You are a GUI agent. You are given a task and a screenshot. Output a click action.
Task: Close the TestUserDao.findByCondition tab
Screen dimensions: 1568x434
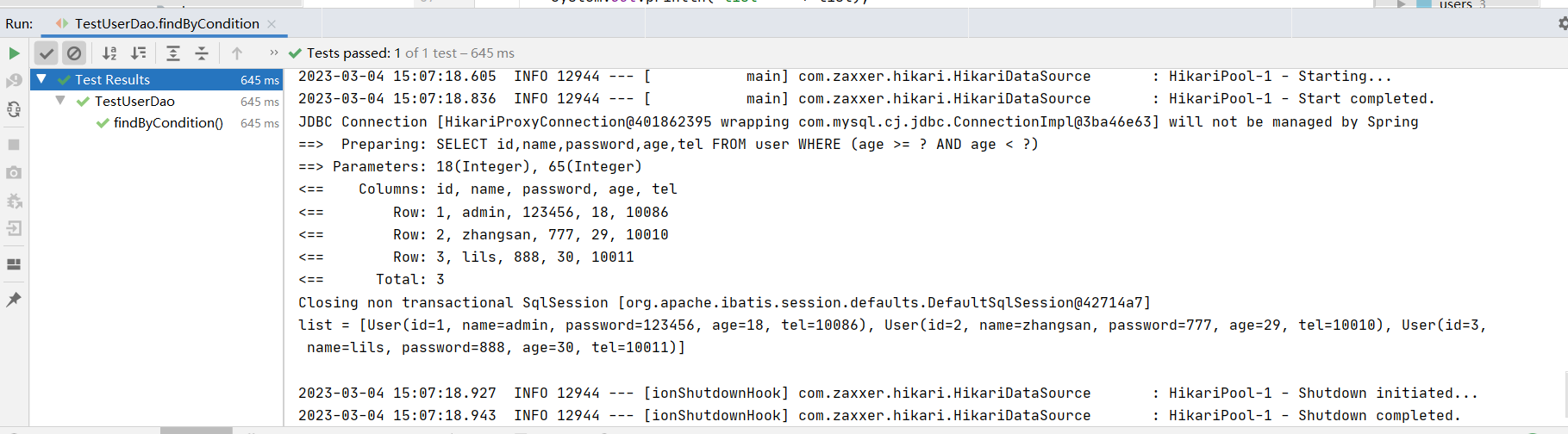(x=272, y=23)
